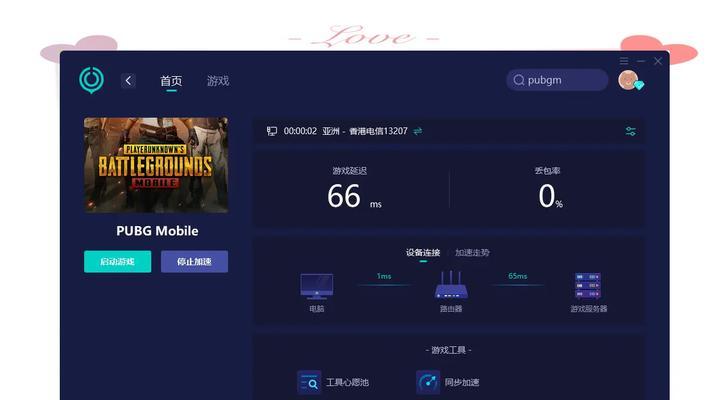This screenshot has height=400, width=727.
Task: Click the 同步加速 label
Action: tap(462, 382)
